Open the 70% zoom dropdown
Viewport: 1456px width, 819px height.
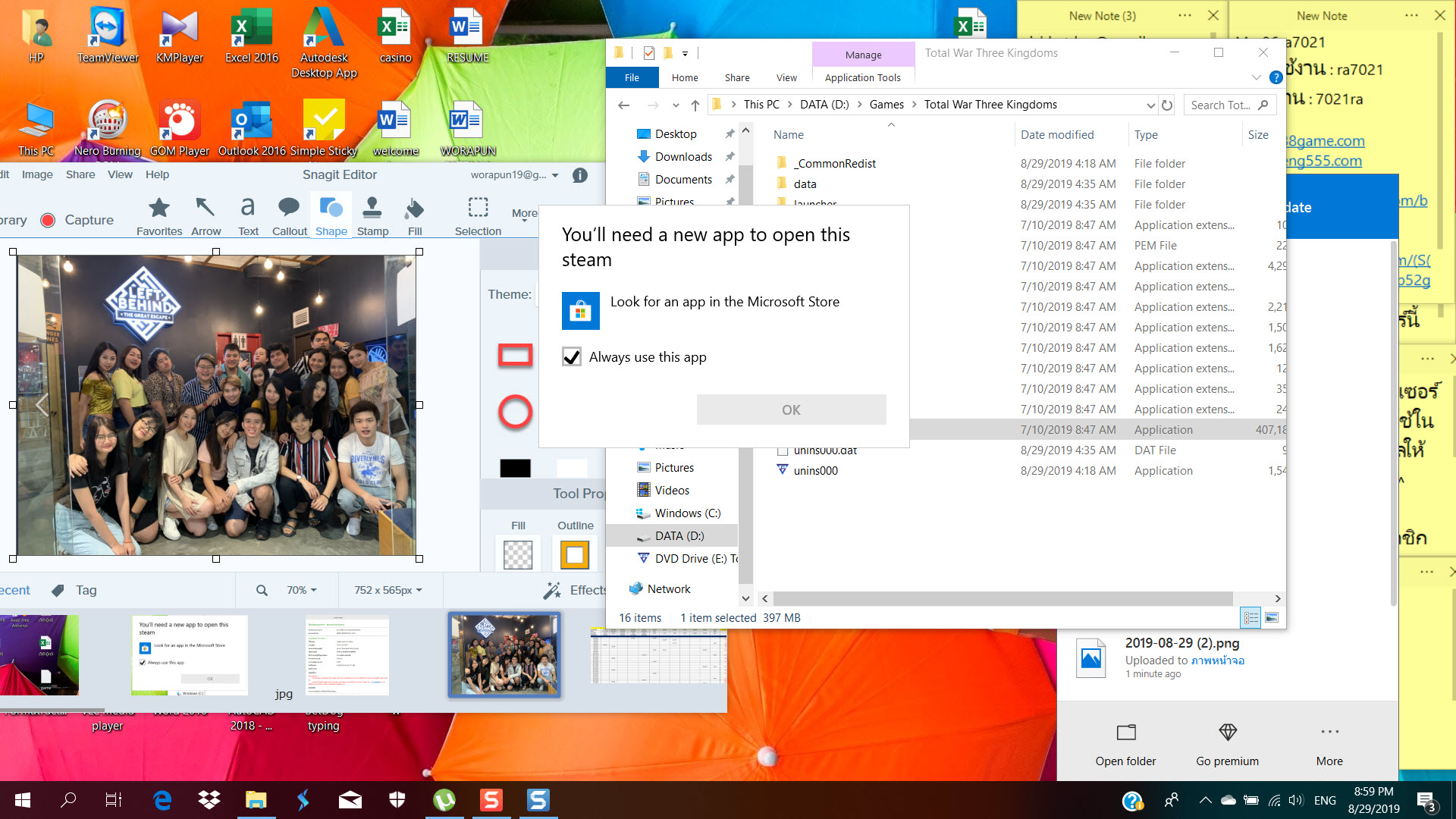[301, 590]
